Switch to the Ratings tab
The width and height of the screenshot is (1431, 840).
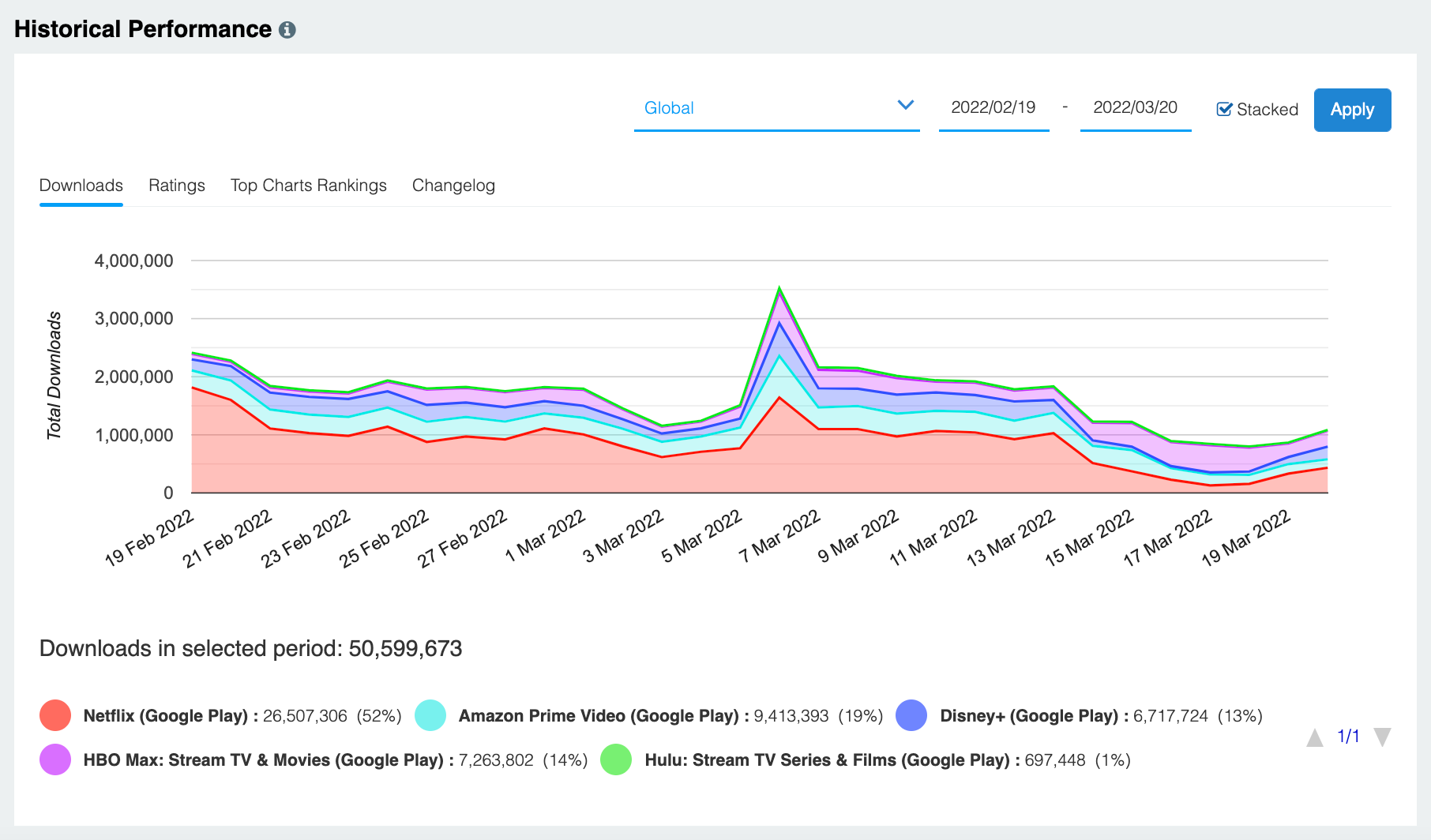pos(177,186)
